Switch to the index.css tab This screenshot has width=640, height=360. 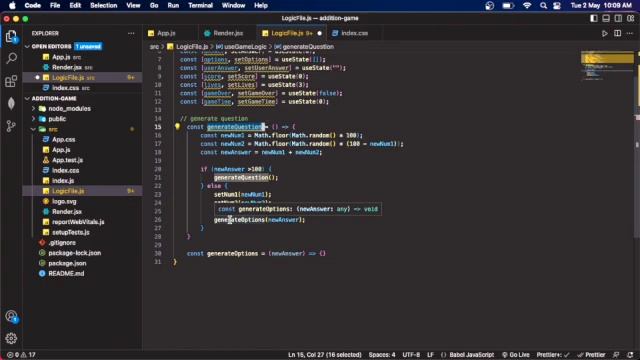tap(354, 33)
